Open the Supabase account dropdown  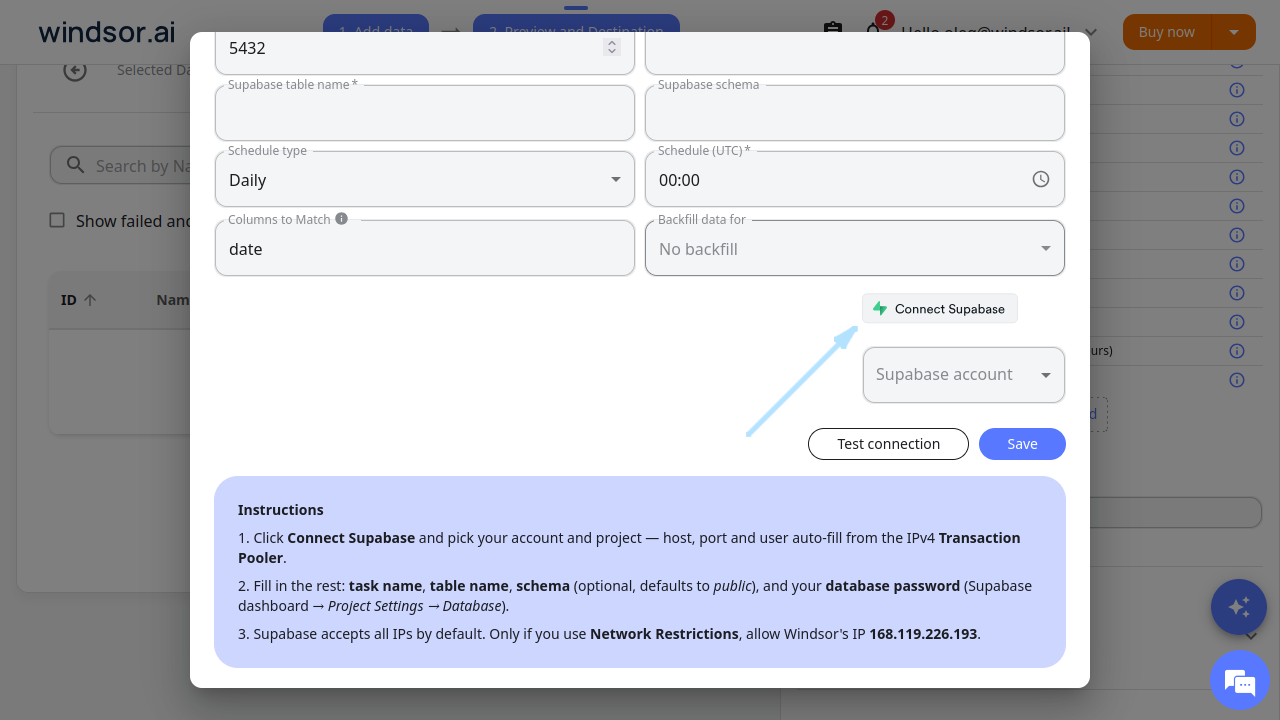[x=964, y=375]
